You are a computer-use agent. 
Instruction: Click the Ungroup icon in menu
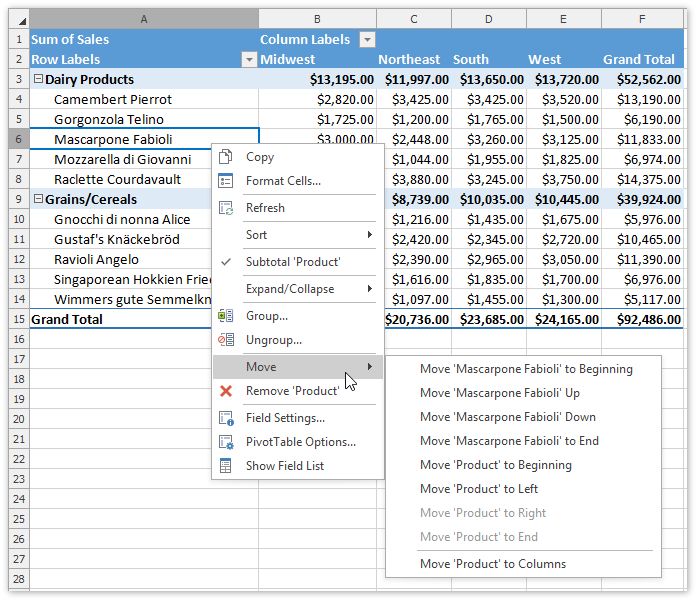[x=226, y=340]
